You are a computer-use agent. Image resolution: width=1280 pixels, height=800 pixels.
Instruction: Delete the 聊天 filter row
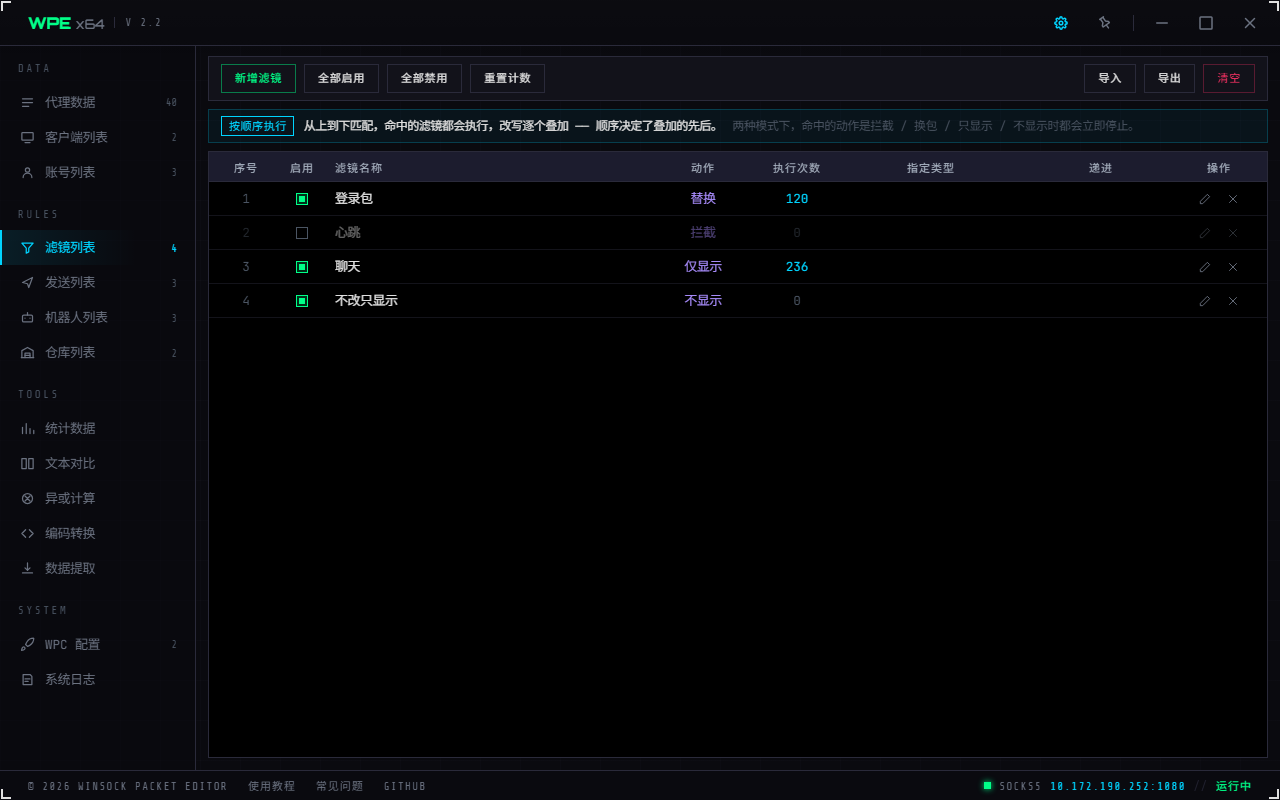(x=1233, y=267)
